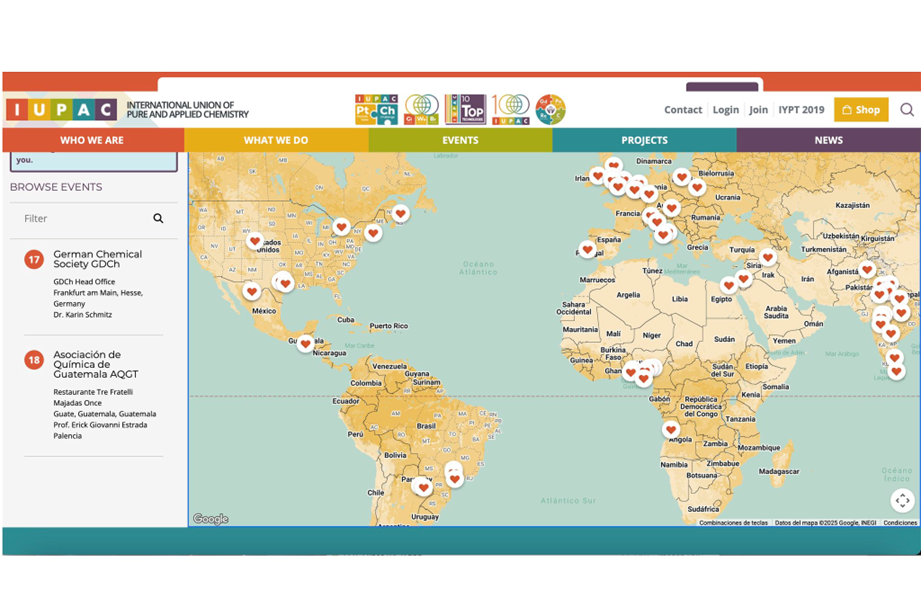Switch to the EVENTS section
The height and width of the screenshot is (598, 921).
tap(460, 140)
